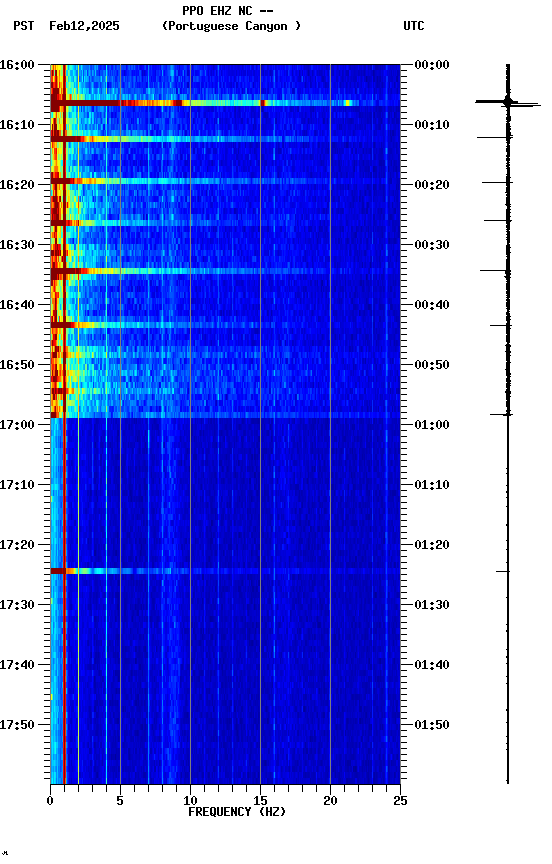The image size is (552, 864).
Task: Click the seismogram trace spike near 01:24 UTC
Action: pyautogui.click(x=503, y=571)
